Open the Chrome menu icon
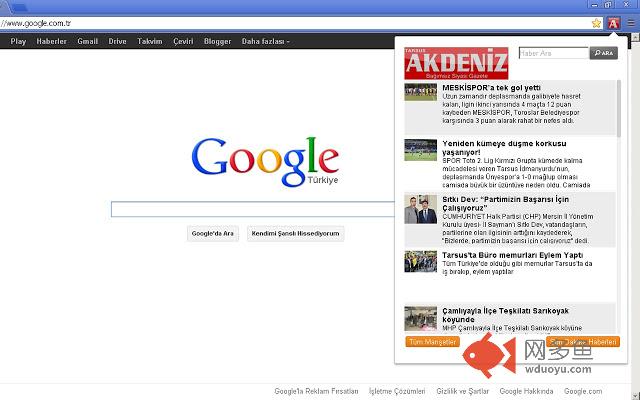This screenshot has height=400, width=640. 631,23
